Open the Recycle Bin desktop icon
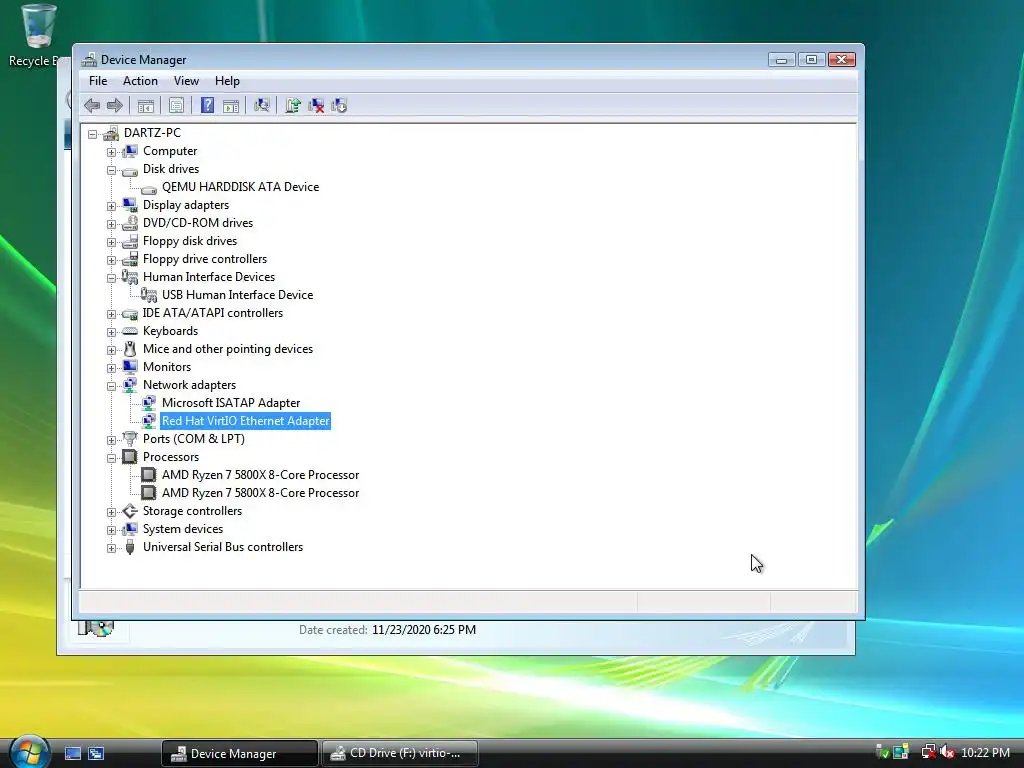 pos(37,36)
